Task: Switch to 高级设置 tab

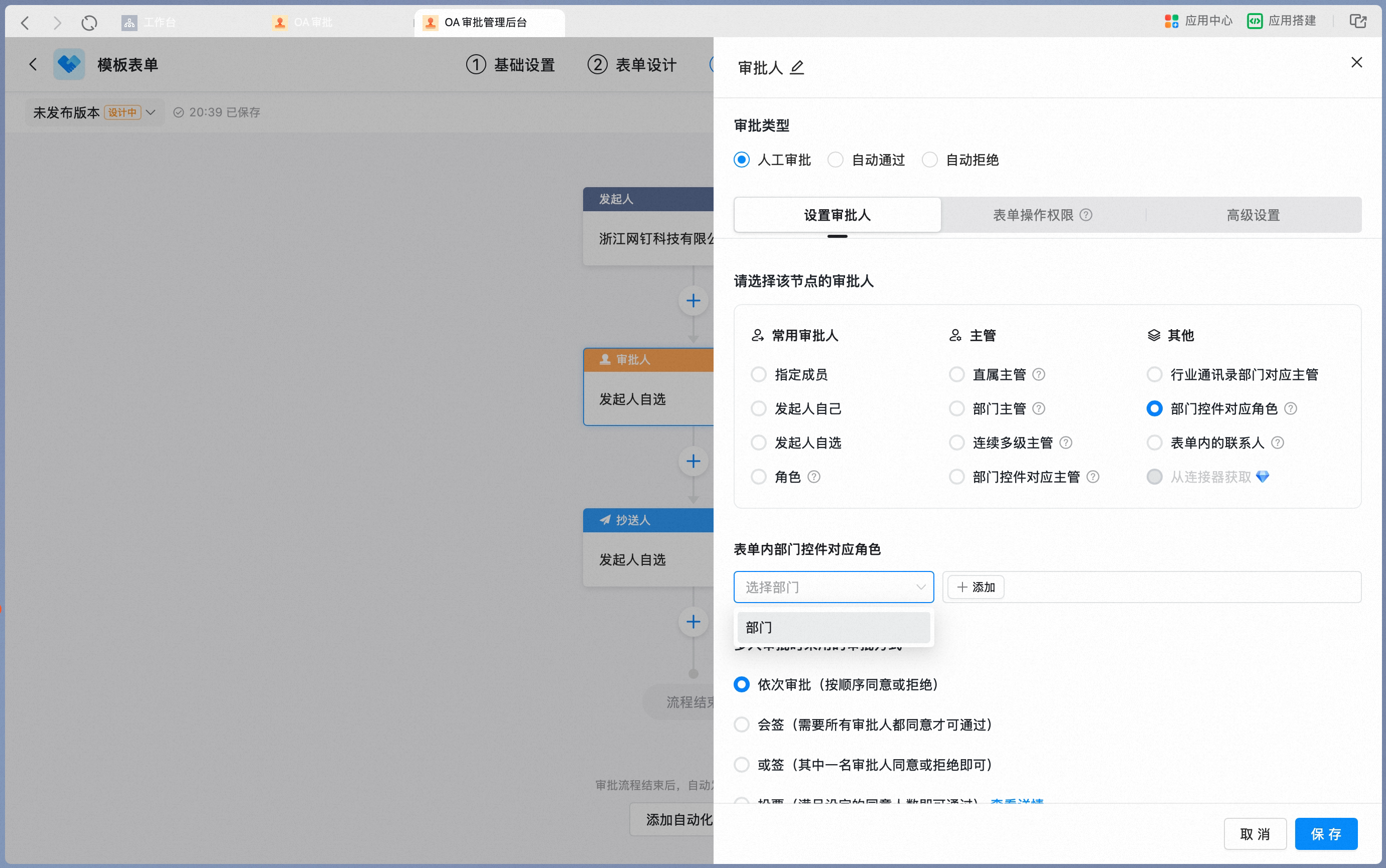Action: (1254, 215)
